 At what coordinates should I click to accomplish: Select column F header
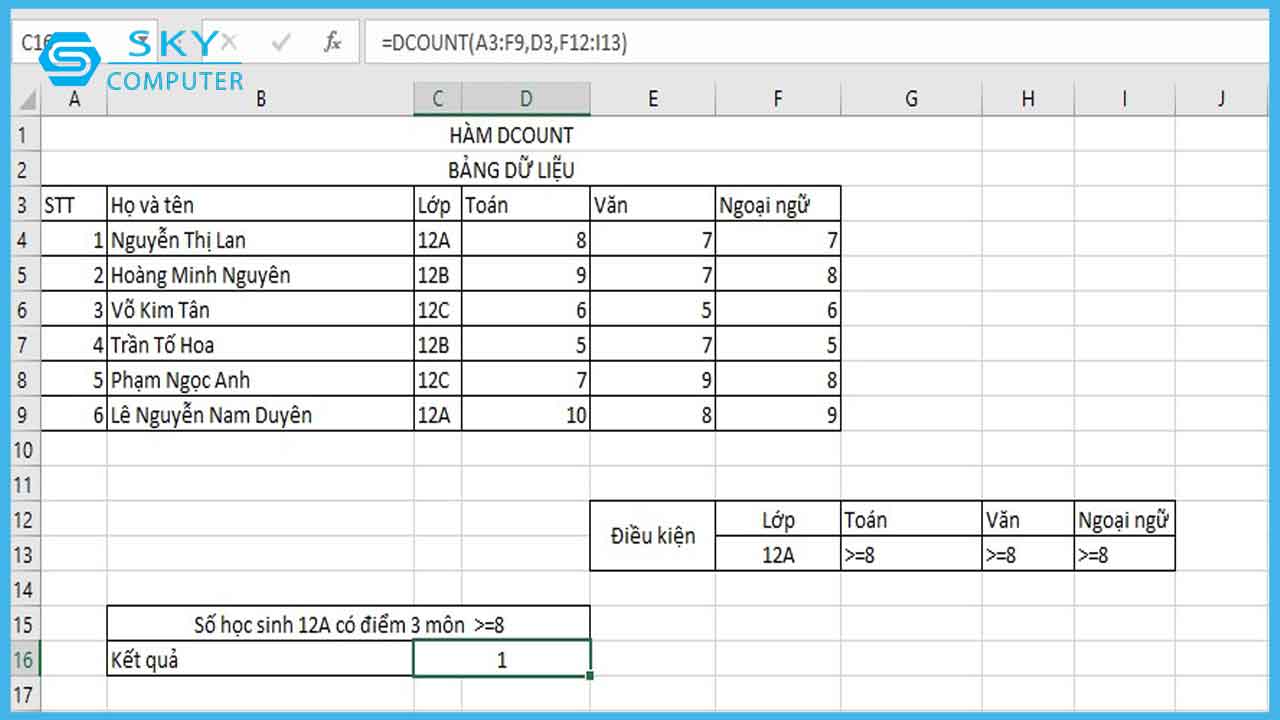(x=778, y=99)
